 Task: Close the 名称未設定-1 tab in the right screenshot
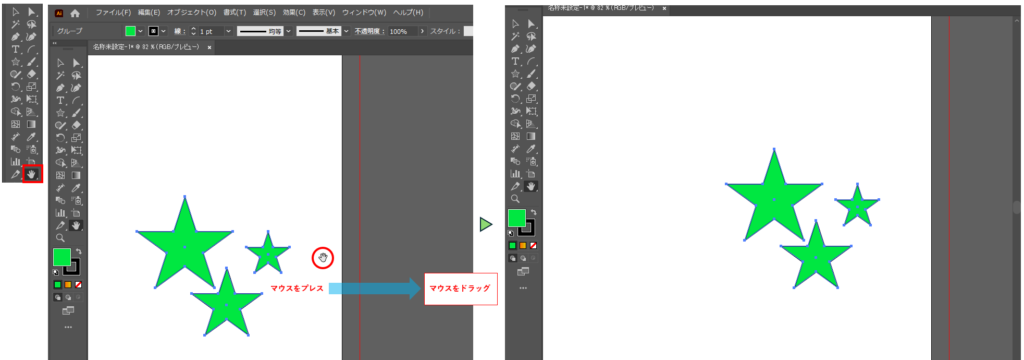[x=665, y=8]
